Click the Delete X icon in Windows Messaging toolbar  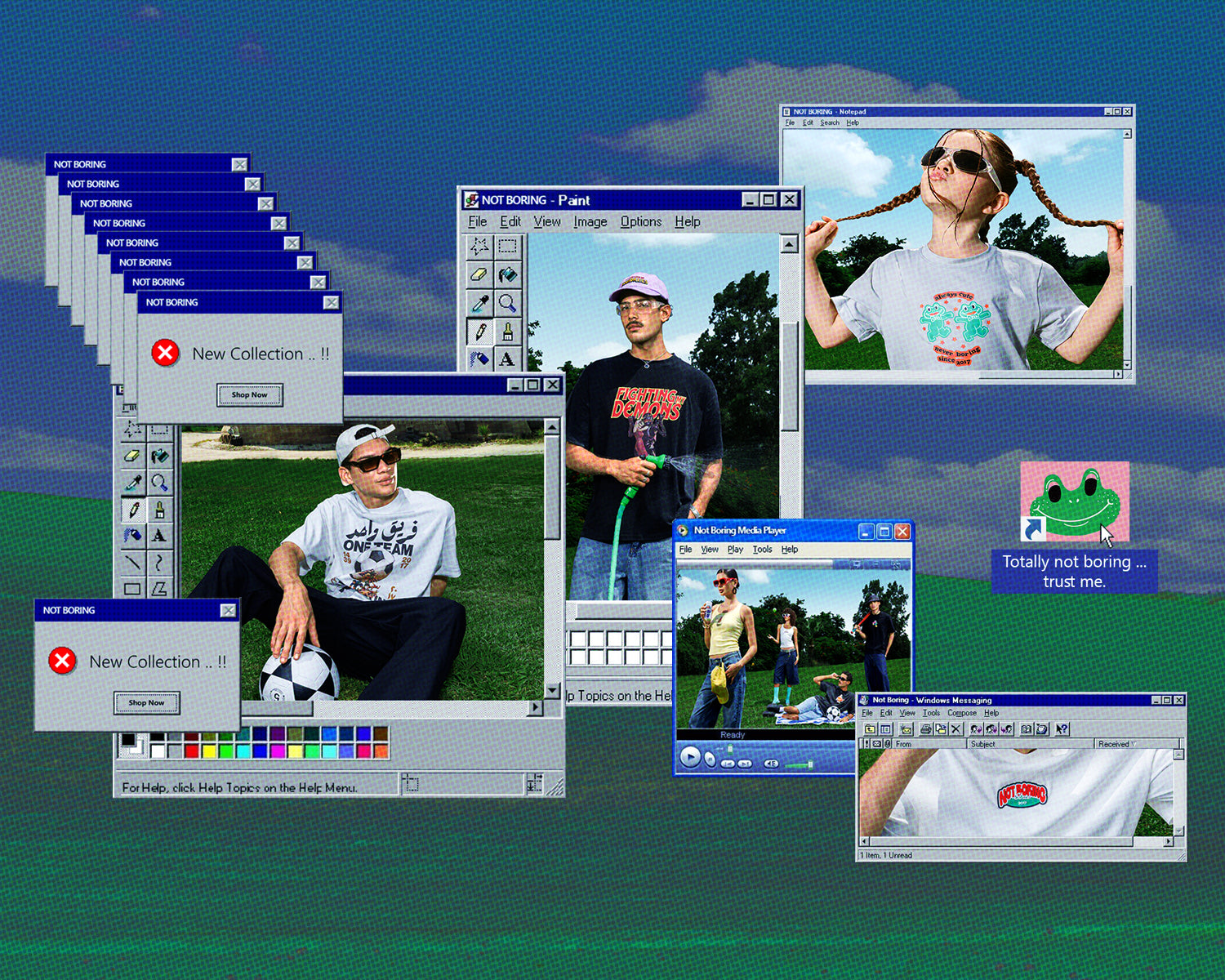pos(956,729)
